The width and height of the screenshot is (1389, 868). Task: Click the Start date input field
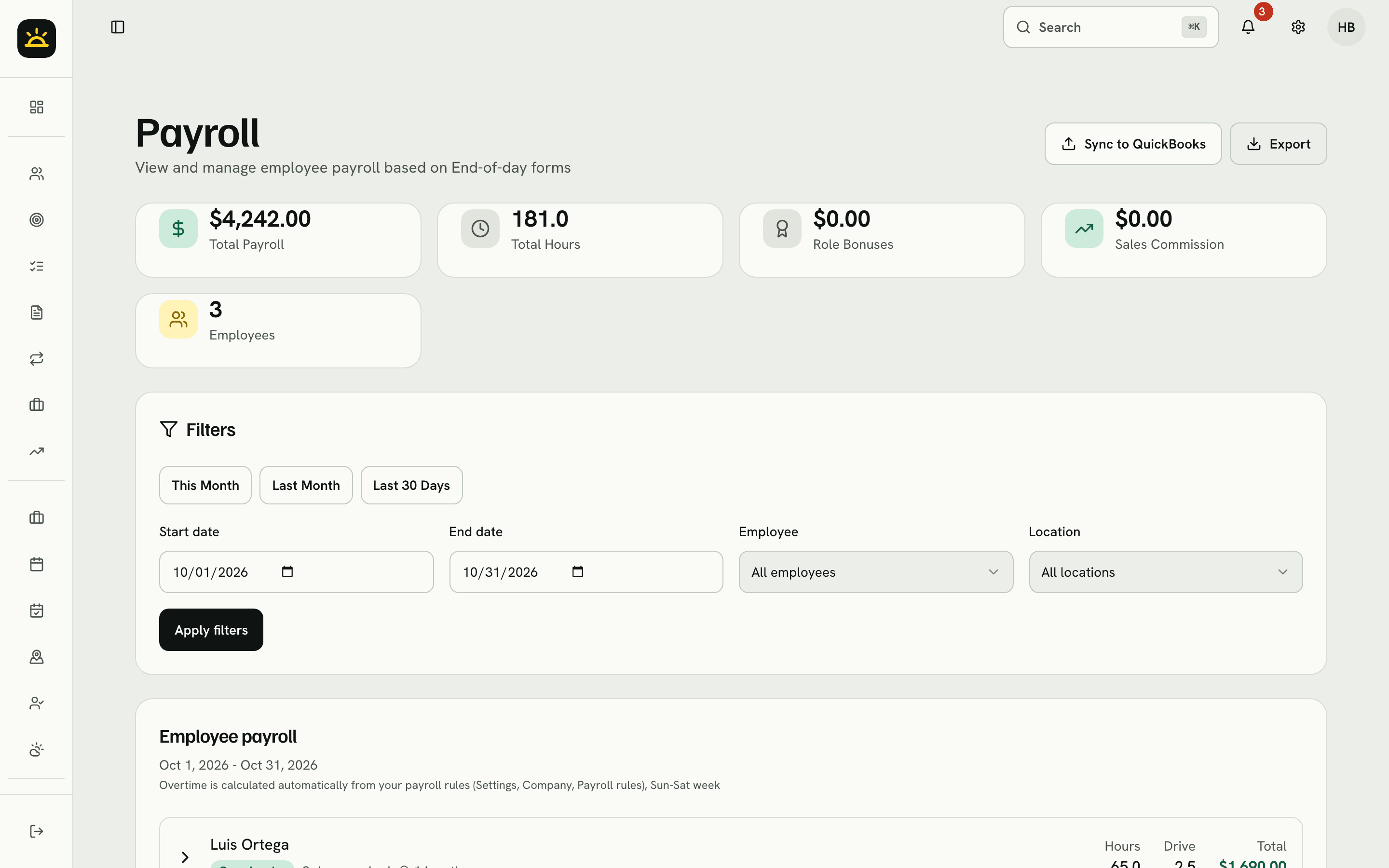pyautogui.click(x=296, y=572)
